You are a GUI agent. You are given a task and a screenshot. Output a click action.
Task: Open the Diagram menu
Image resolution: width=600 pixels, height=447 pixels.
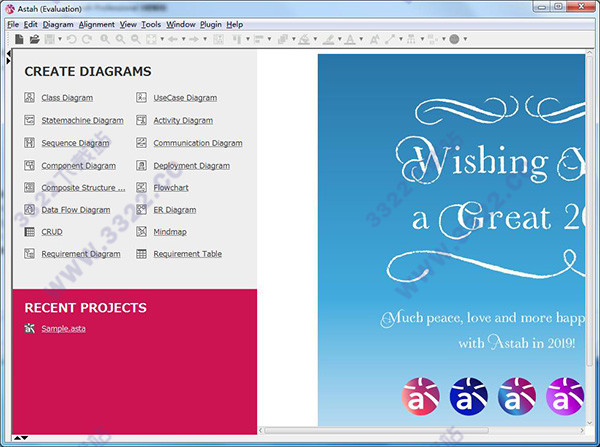58,24
